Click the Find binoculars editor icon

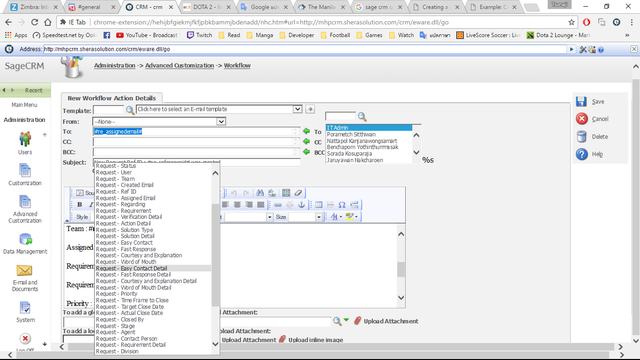tap(260, 193)
